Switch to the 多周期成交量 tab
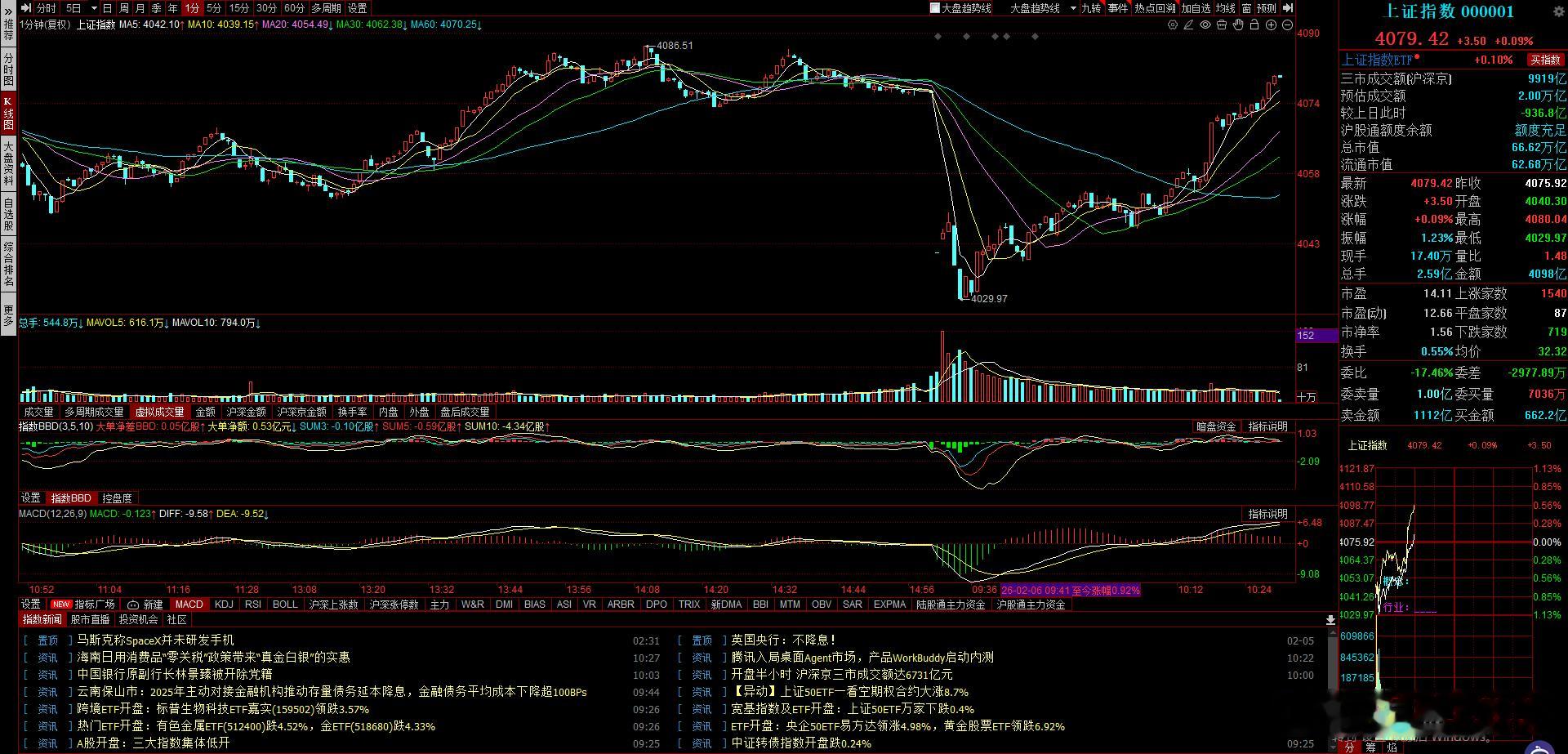Screen dimensions: 1568x754 (94, 412)
